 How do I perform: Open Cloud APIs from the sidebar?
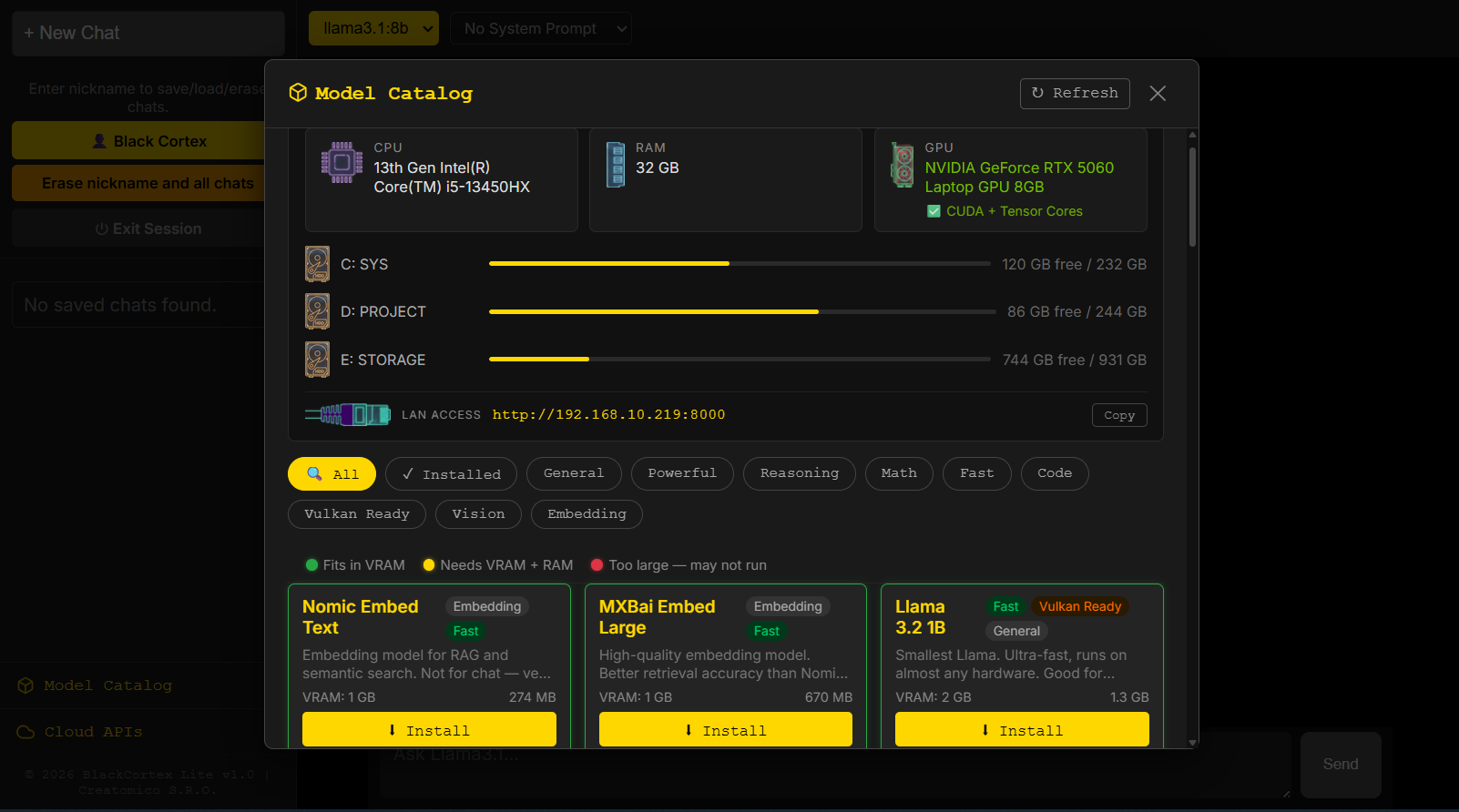(x=93, y=732)
